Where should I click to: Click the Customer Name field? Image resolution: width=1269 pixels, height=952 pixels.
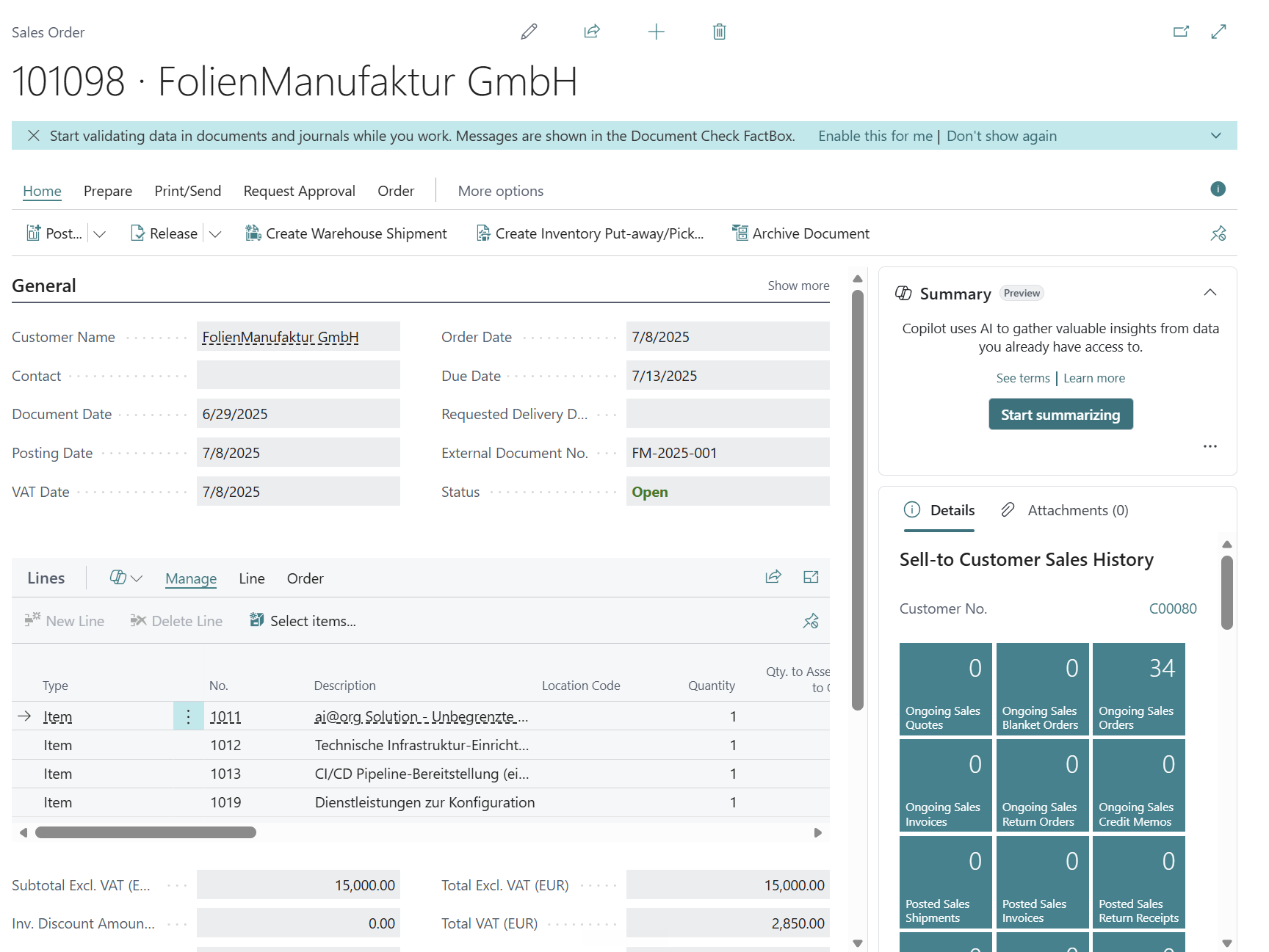298,337
